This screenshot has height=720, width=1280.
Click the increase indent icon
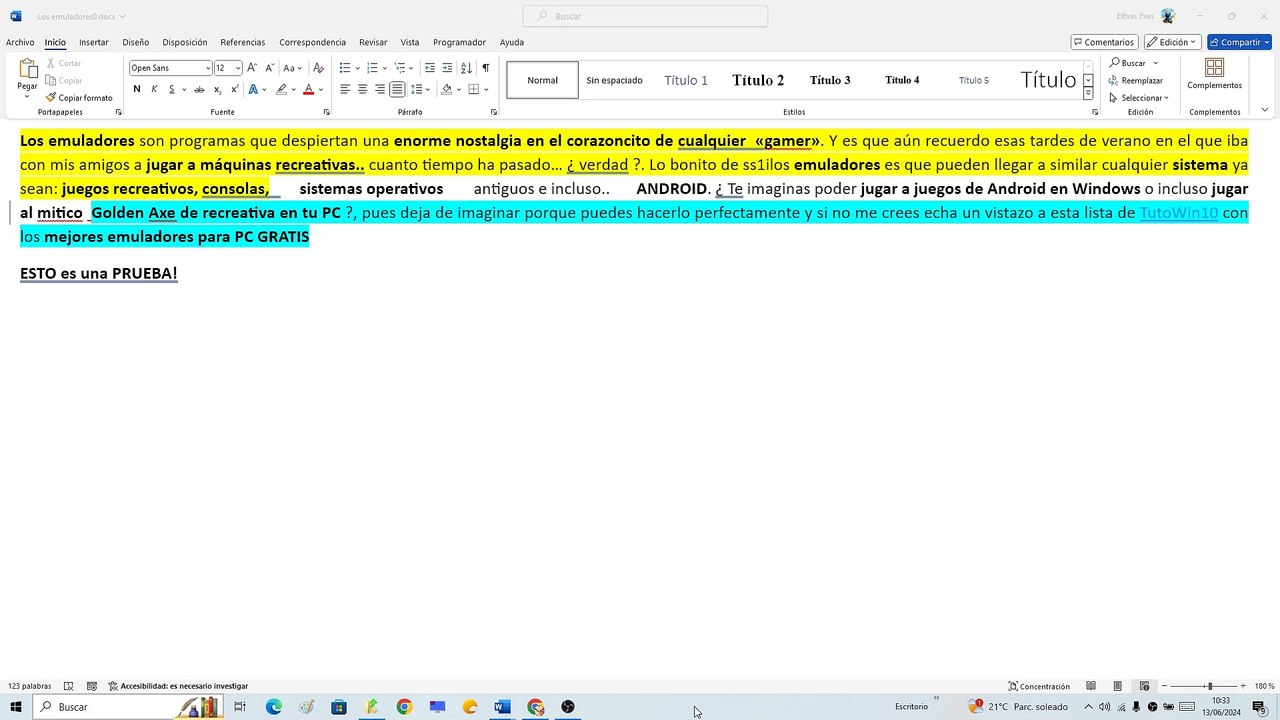(446, 68)
